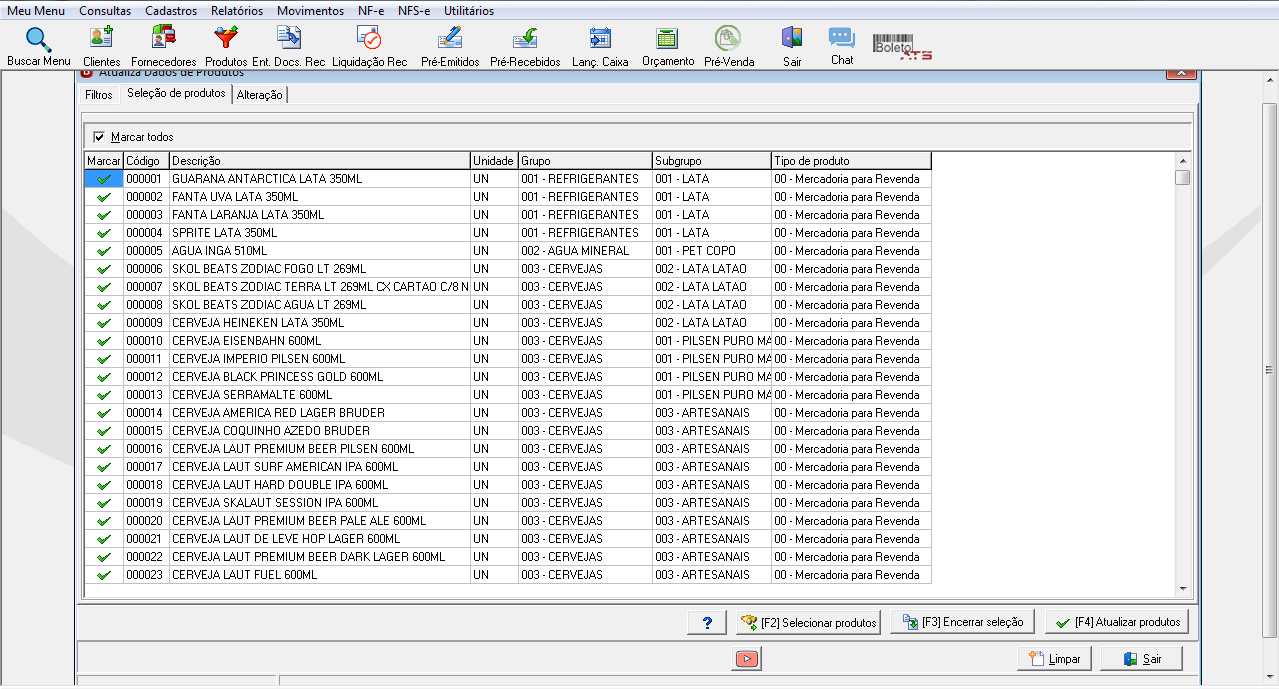Select row CERVEJA LAUT HARD DOUBLE IPA 600ML
1279x689 pixels.
508,485
